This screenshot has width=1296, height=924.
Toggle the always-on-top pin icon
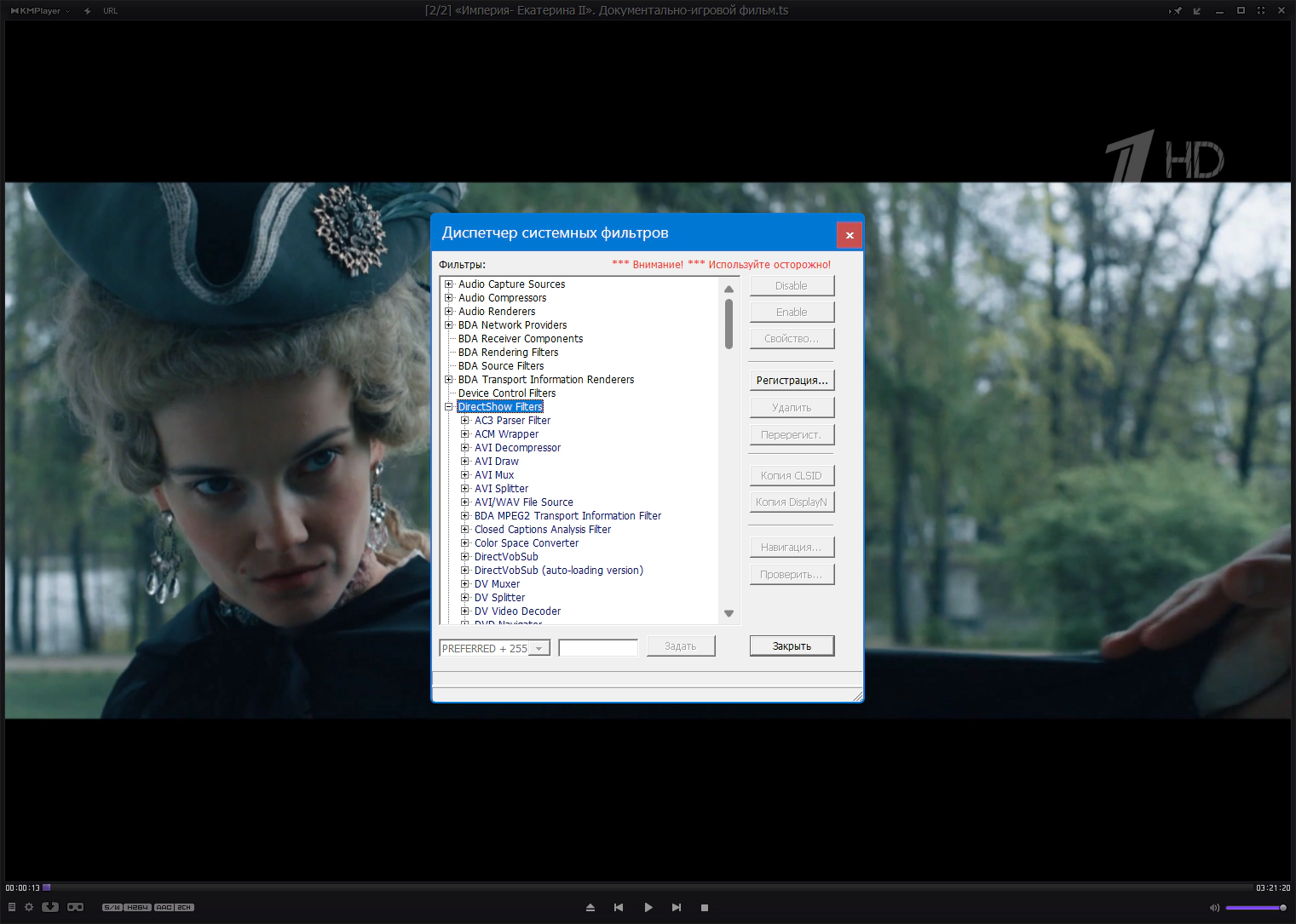(x=1177, y=11)
